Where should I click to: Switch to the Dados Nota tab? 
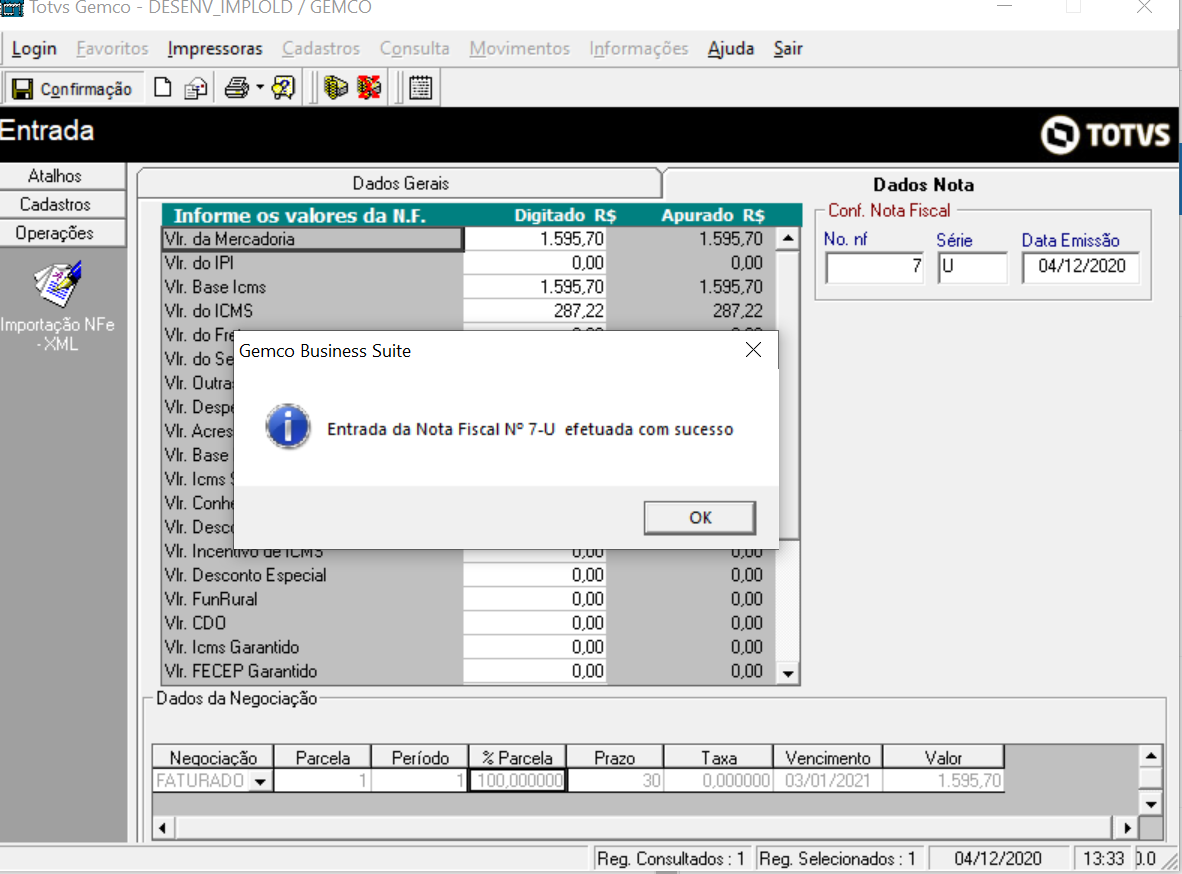coord(923,185)
